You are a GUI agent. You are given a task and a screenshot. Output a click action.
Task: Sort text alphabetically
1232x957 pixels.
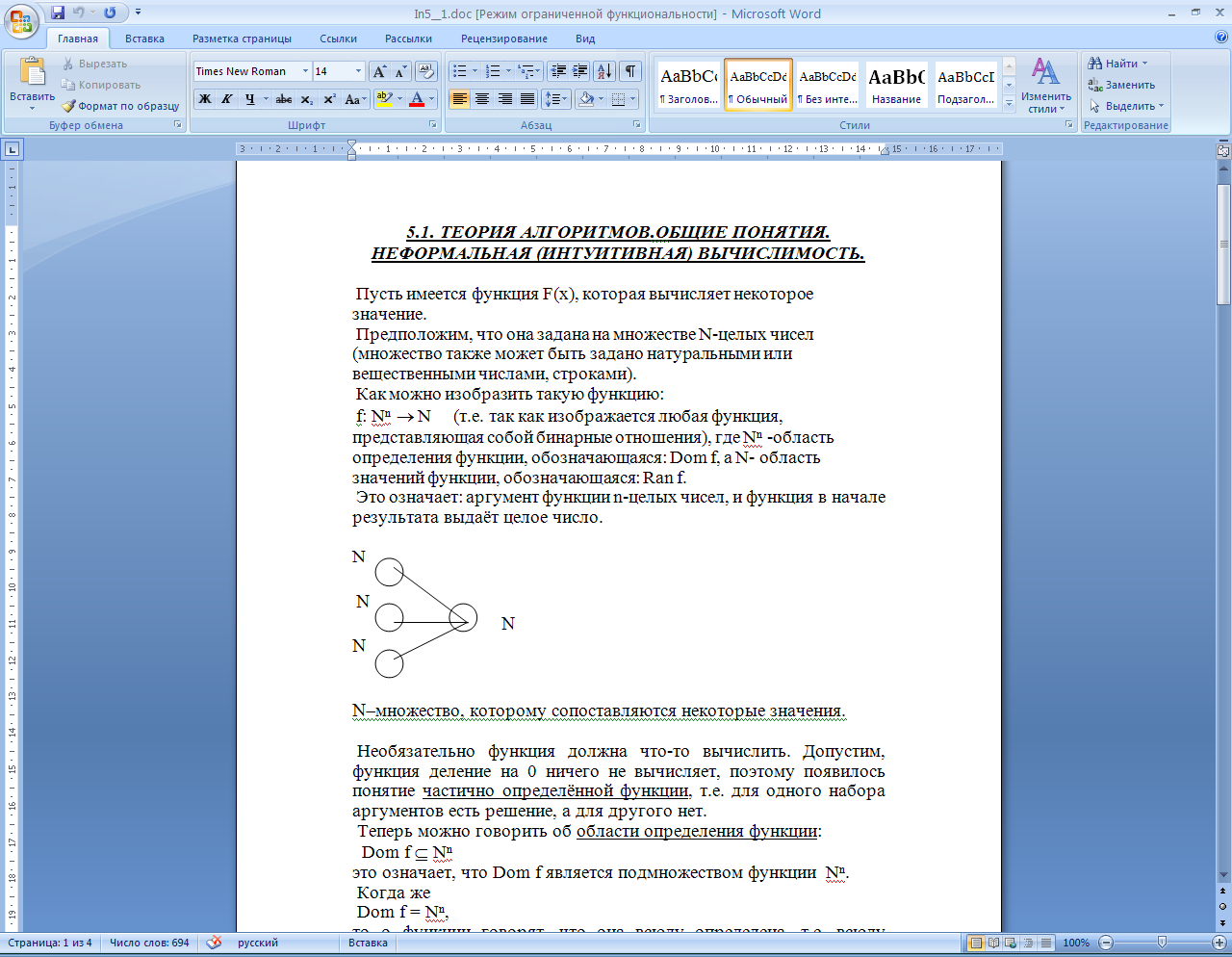tap(604, 71)
